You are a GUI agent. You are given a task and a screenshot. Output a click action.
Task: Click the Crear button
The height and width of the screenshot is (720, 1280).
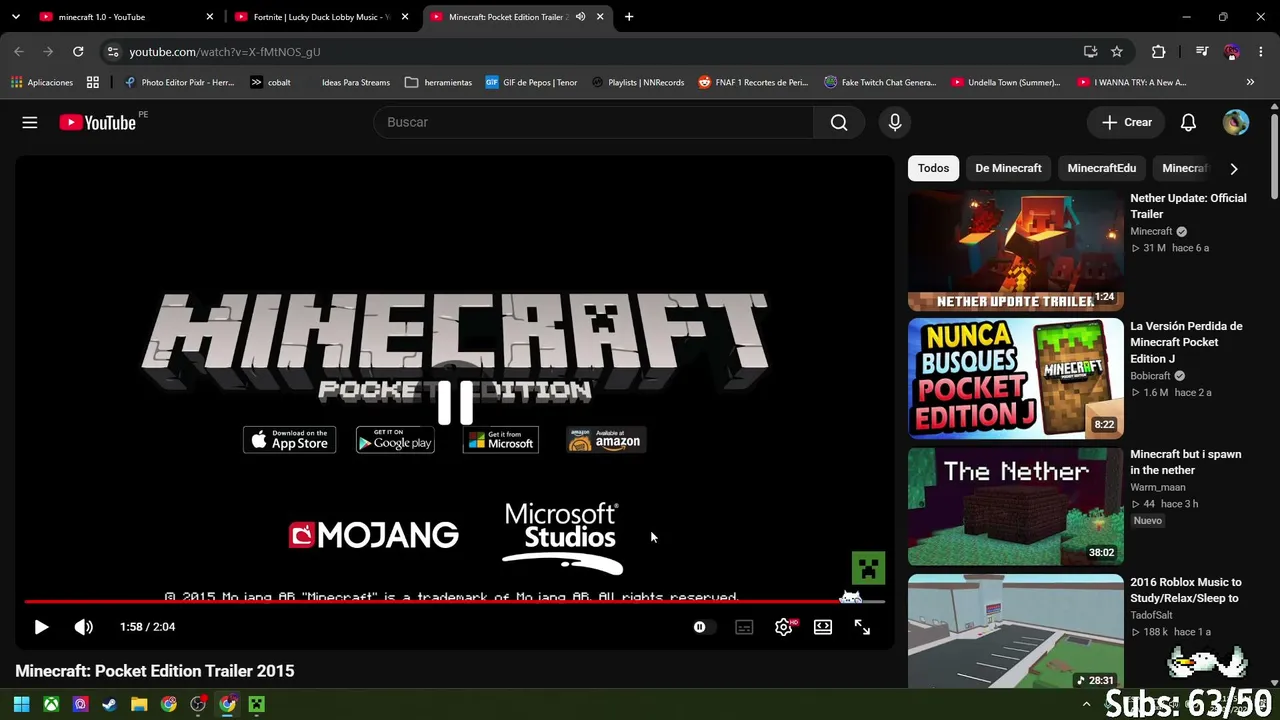click(x=1127, y=122)
